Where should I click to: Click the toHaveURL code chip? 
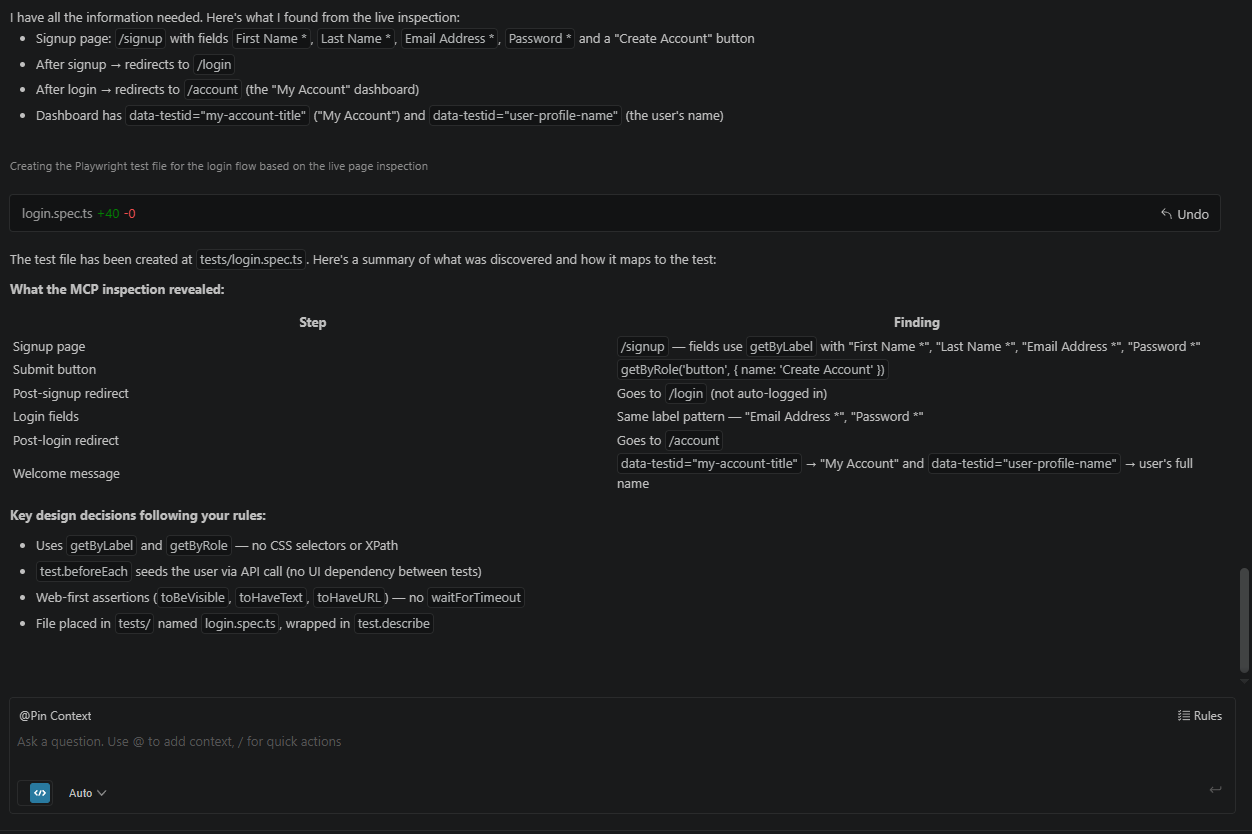point(350,598)
